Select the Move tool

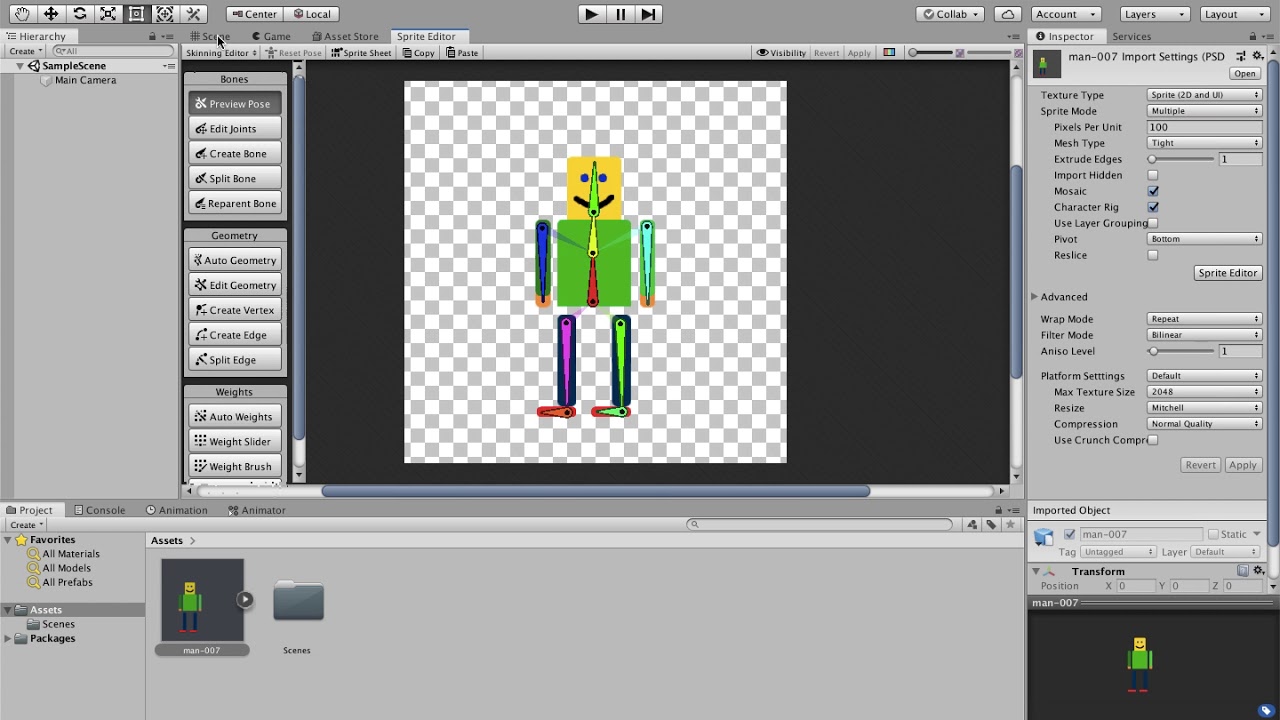tap(49, 14)
